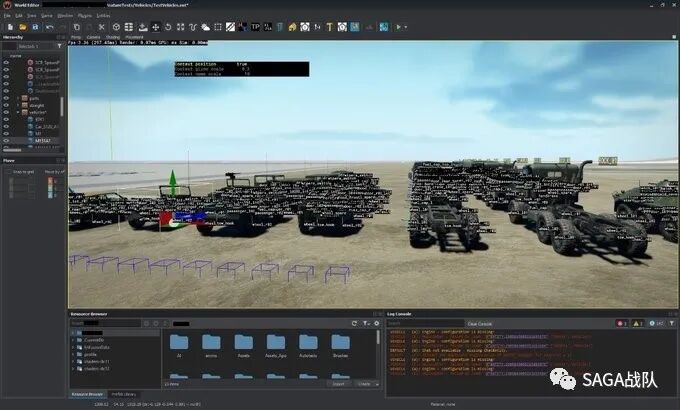Open the File menu

pyautogui.click(x=7, y=16)
